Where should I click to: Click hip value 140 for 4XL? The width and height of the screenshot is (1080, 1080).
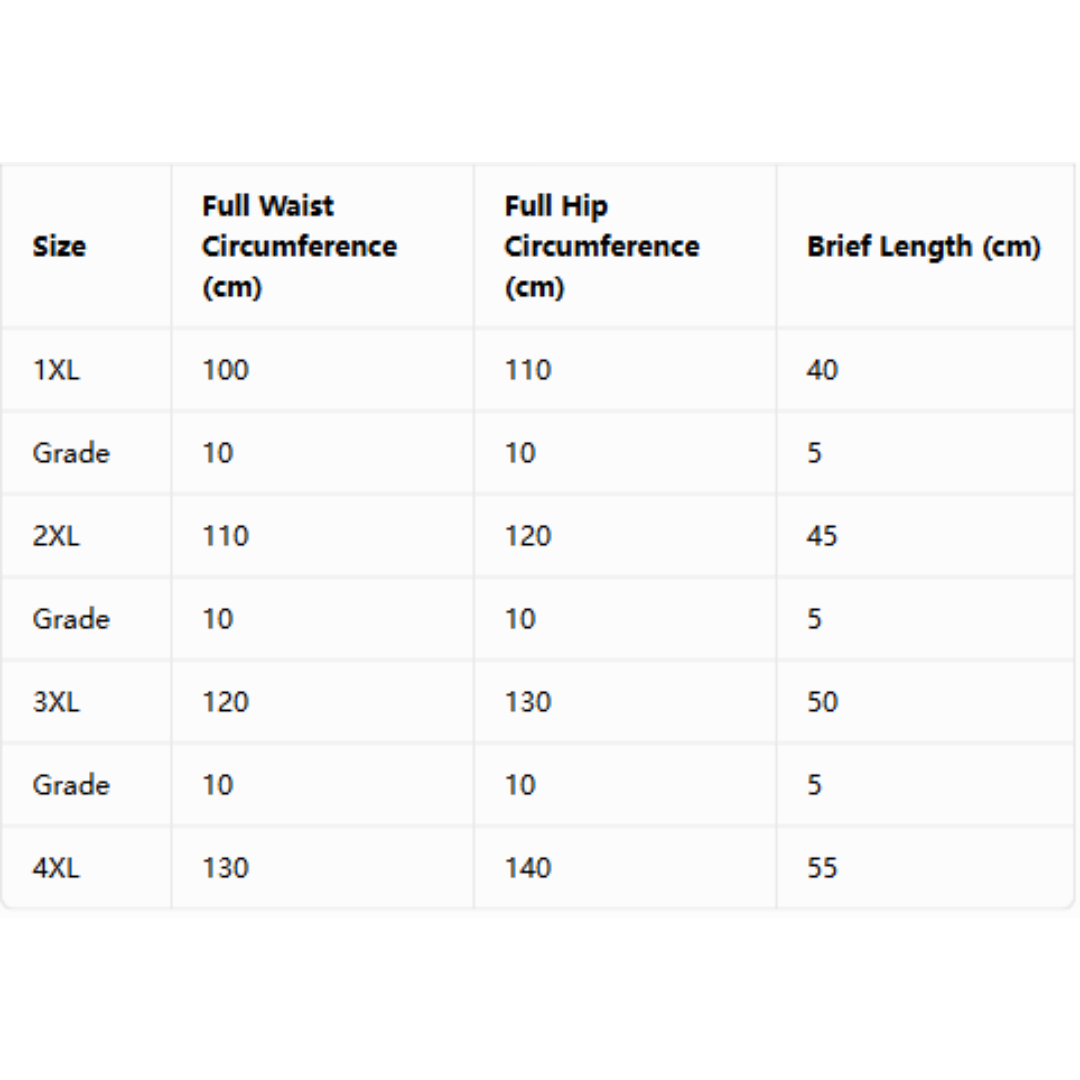click(x=528, y=868)
